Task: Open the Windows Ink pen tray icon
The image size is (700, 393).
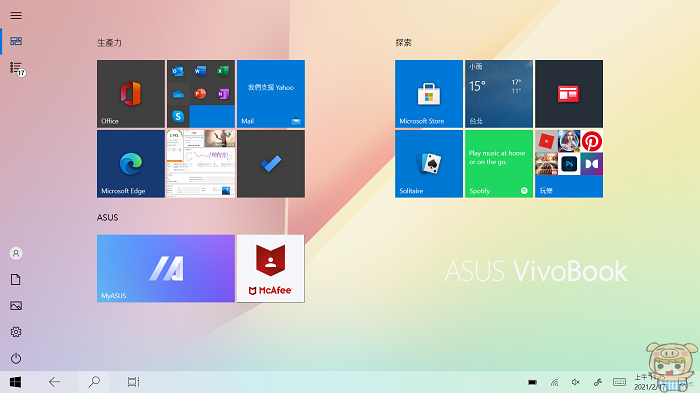Action: click(598, 382)
